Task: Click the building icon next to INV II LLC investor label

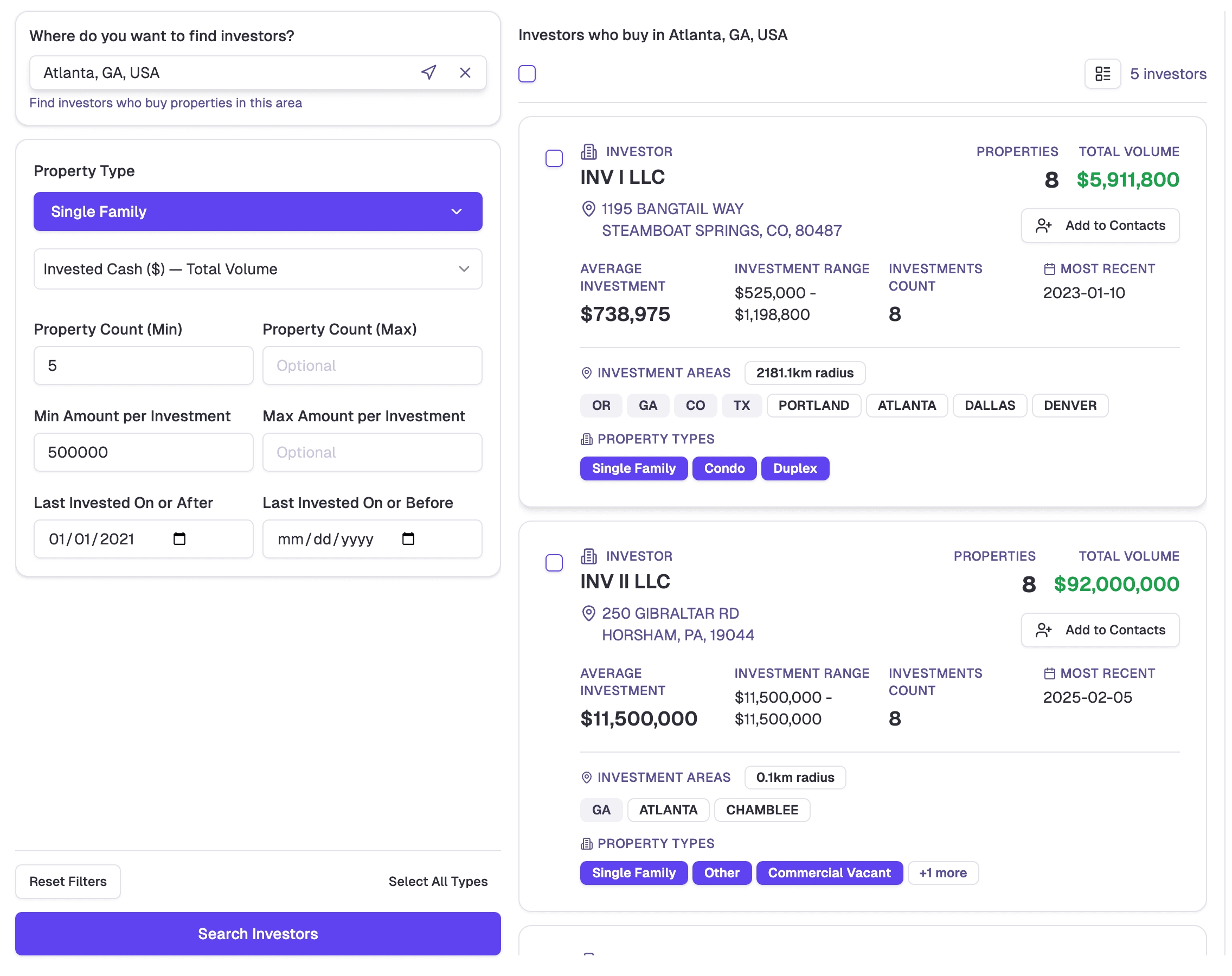Action: pyautogui.click(x=588, y=556)
